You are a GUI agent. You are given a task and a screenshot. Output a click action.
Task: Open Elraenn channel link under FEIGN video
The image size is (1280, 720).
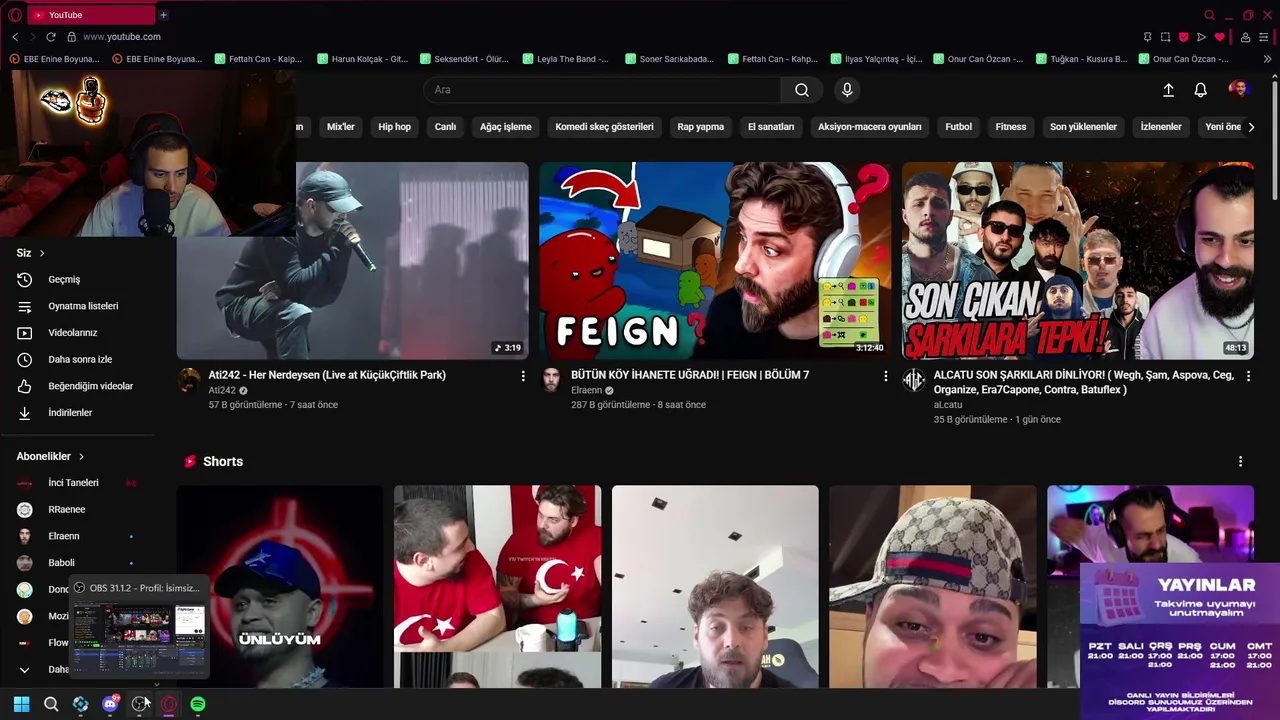click(x=587, y=391)
